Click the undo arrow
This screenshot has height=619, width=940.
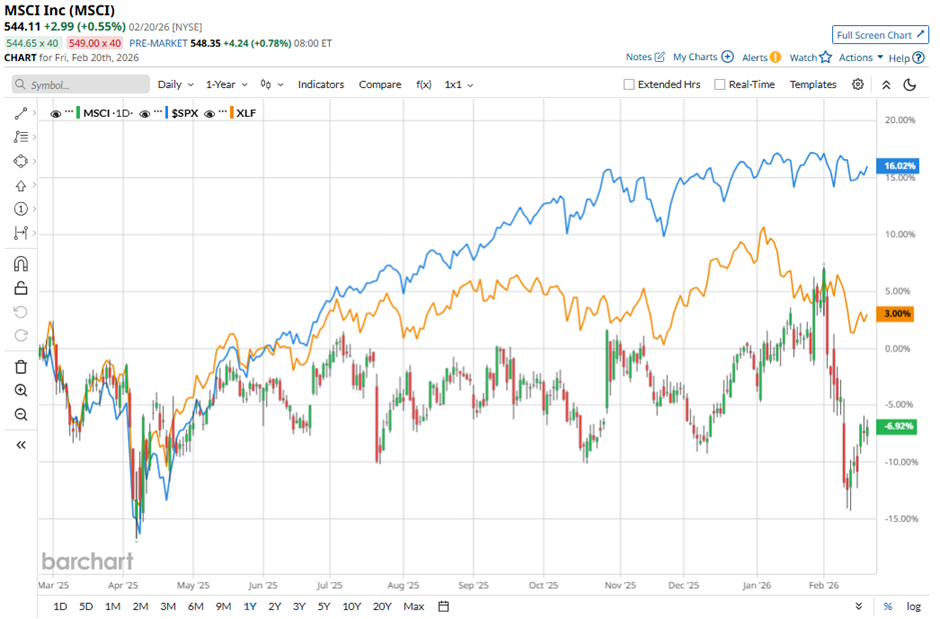[20, 312]
